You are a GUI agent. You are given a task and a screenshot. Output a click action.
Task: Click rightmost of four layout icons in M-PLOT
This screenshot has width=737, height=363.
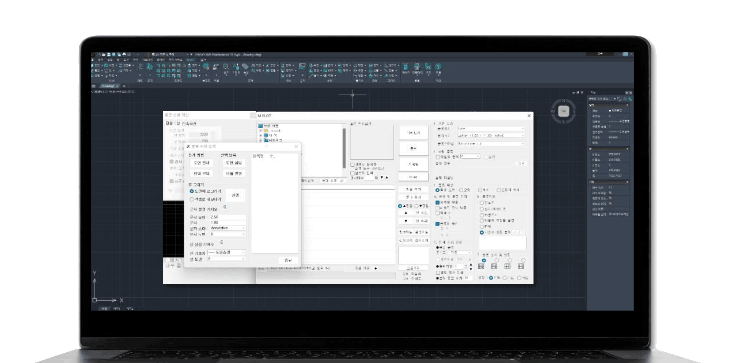pyautogui.click(x=521, y=266)
